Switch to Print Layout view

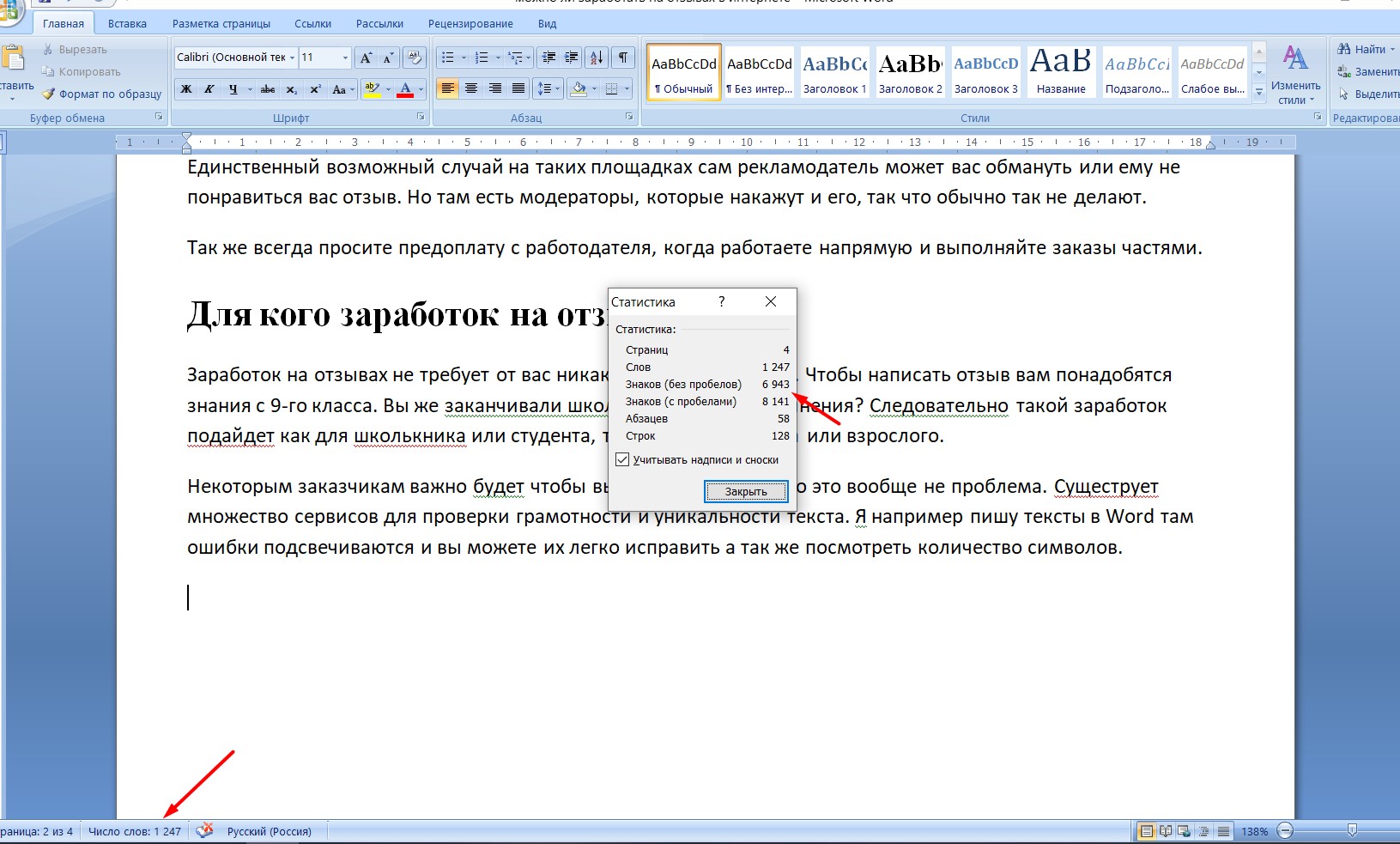point(1146,831)
